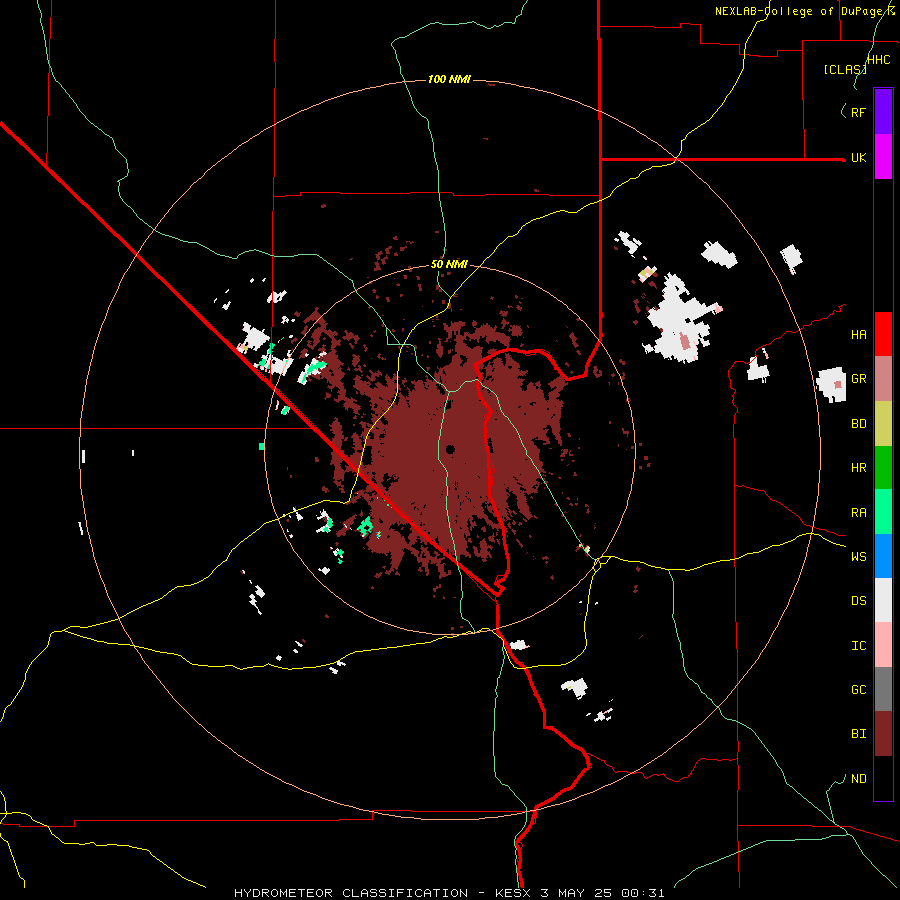Select the pink-brown GR legend color
The width and height of the screenshot is (900, 900).
(x=883, y=378)
